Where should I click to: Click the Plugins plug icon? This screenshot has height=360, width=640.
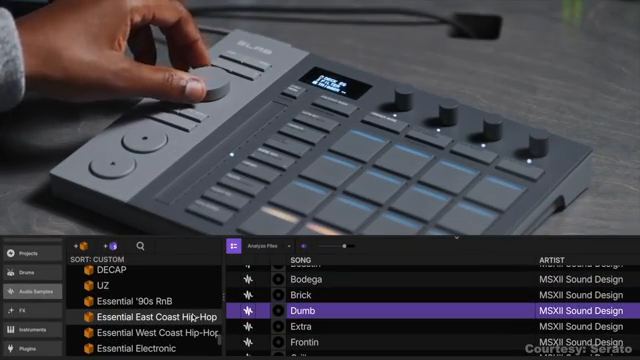click(x=11, y=349)
